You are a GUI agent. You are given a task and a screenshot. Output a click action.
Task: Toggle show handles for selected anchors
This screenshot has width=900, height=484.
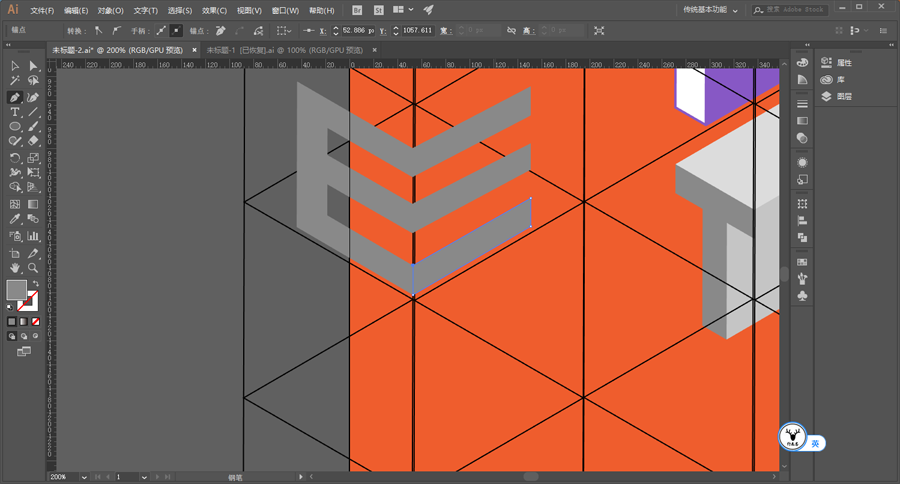point(161,30)
